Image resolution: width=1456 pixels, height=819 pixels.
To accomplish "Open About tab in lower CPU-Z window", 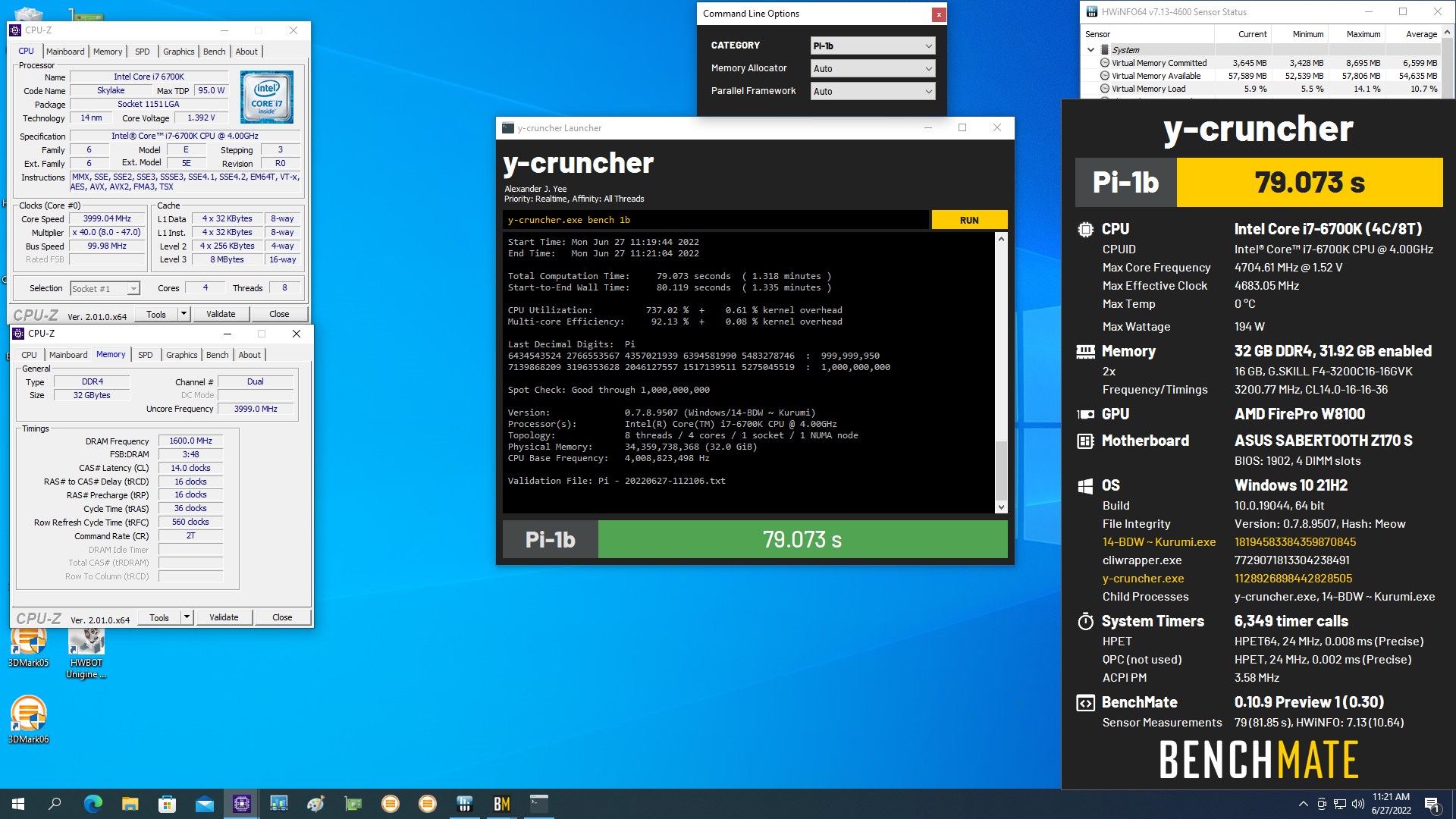I will [x=249, y=355].
